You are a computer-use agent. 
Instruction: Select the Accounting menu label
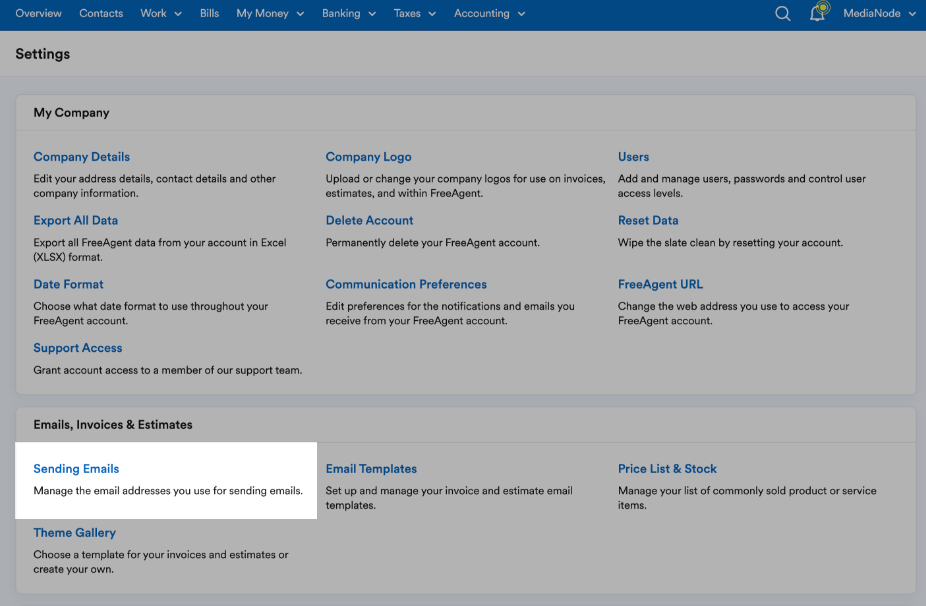click(x=481, y=13)
